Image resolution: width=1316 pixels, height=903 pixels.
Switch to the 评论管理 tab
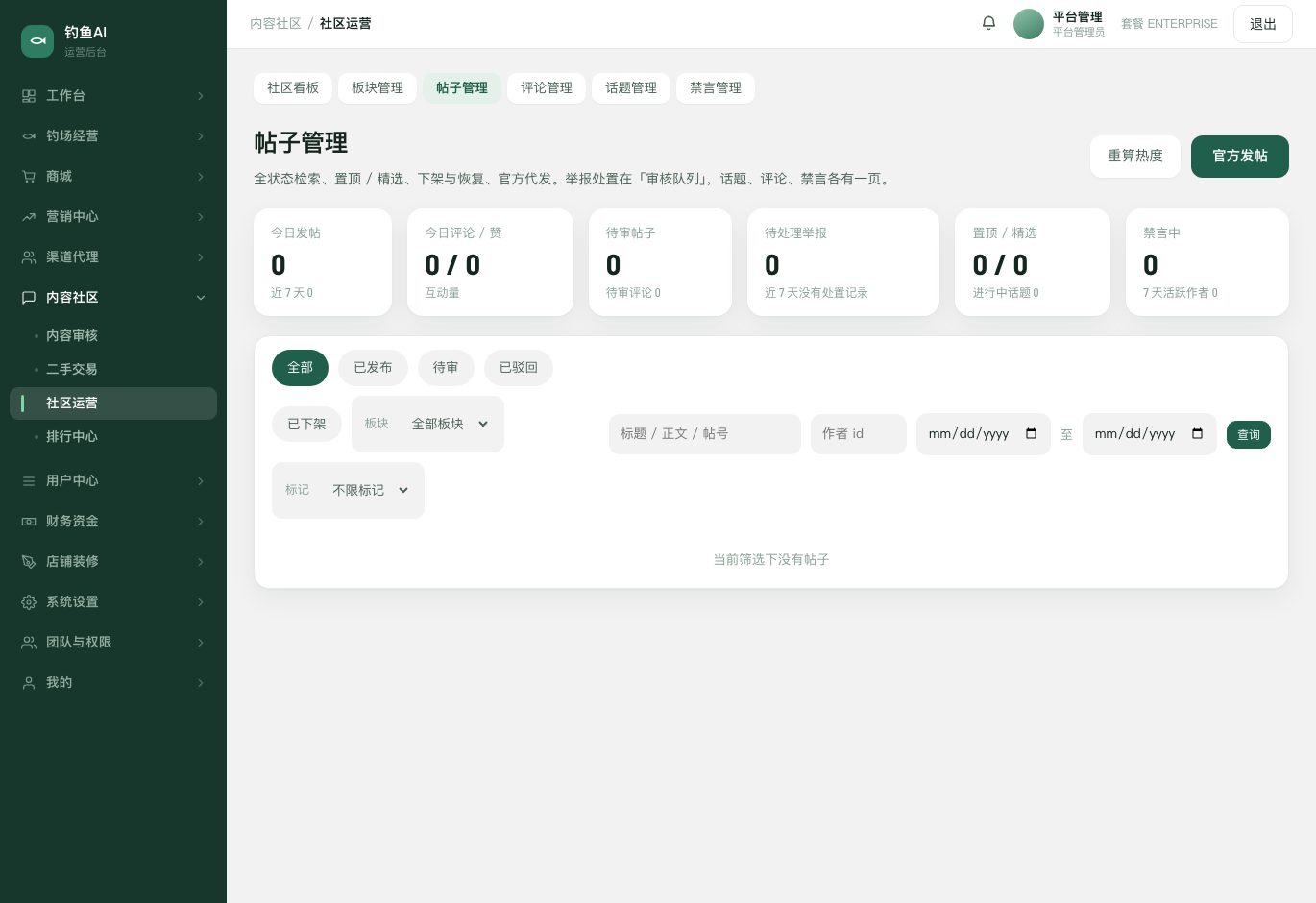click(x=547, y=88)
